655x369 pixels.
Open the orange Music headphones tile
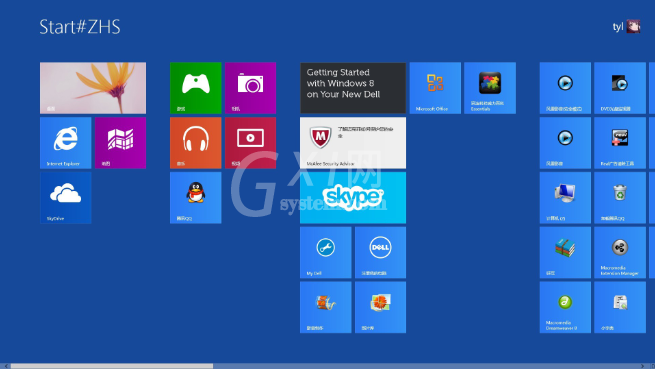pos(195,143)
